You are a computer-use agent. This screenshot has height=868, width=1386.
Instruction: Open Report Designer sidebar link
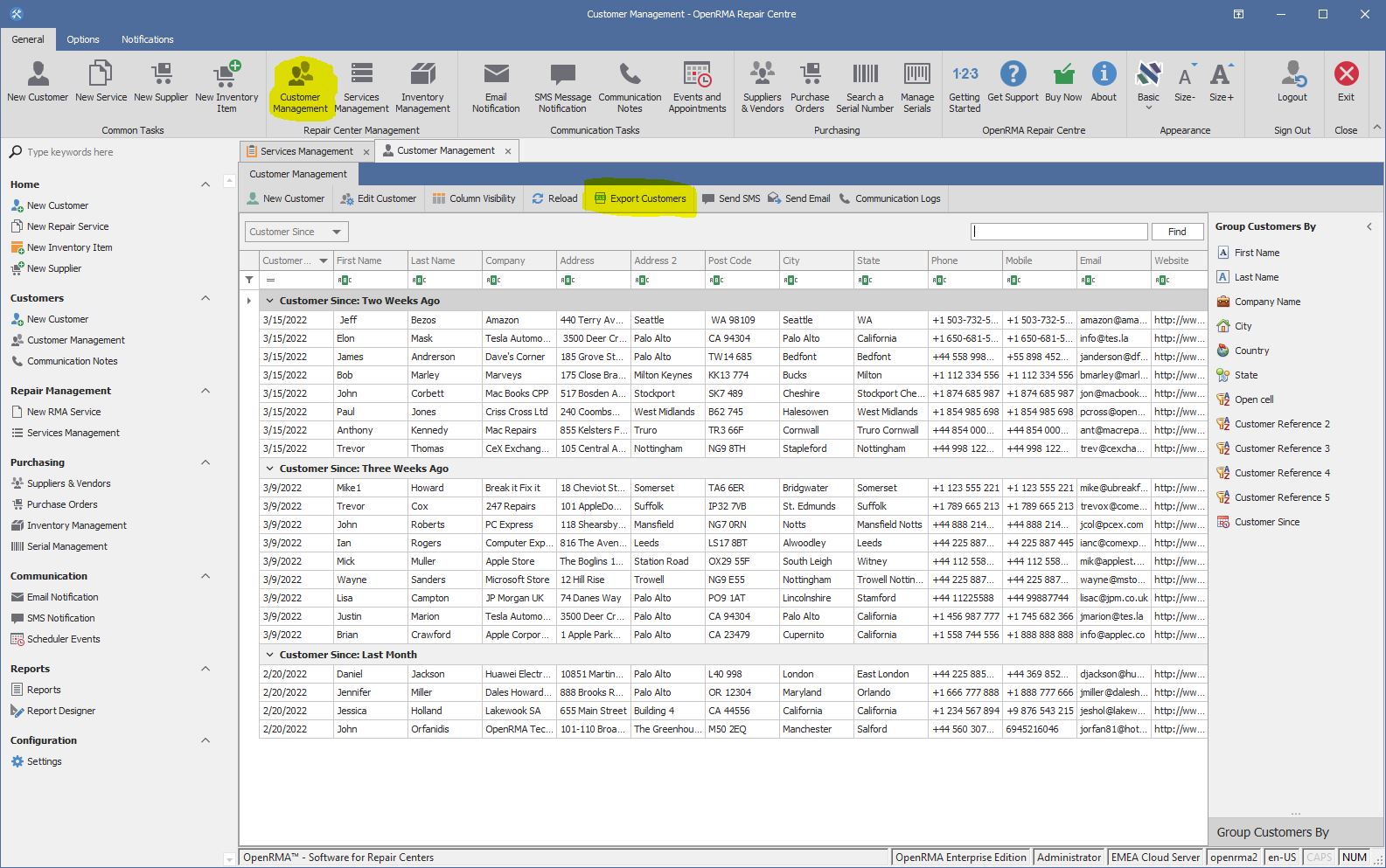(52, 711)
